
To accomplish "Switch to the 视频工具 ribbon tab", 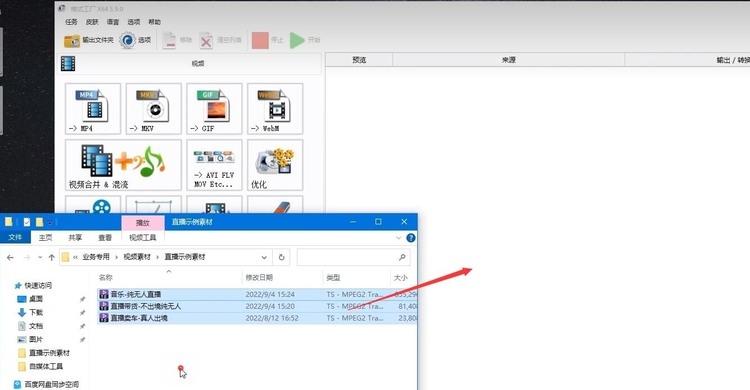I will click(143, 237).
